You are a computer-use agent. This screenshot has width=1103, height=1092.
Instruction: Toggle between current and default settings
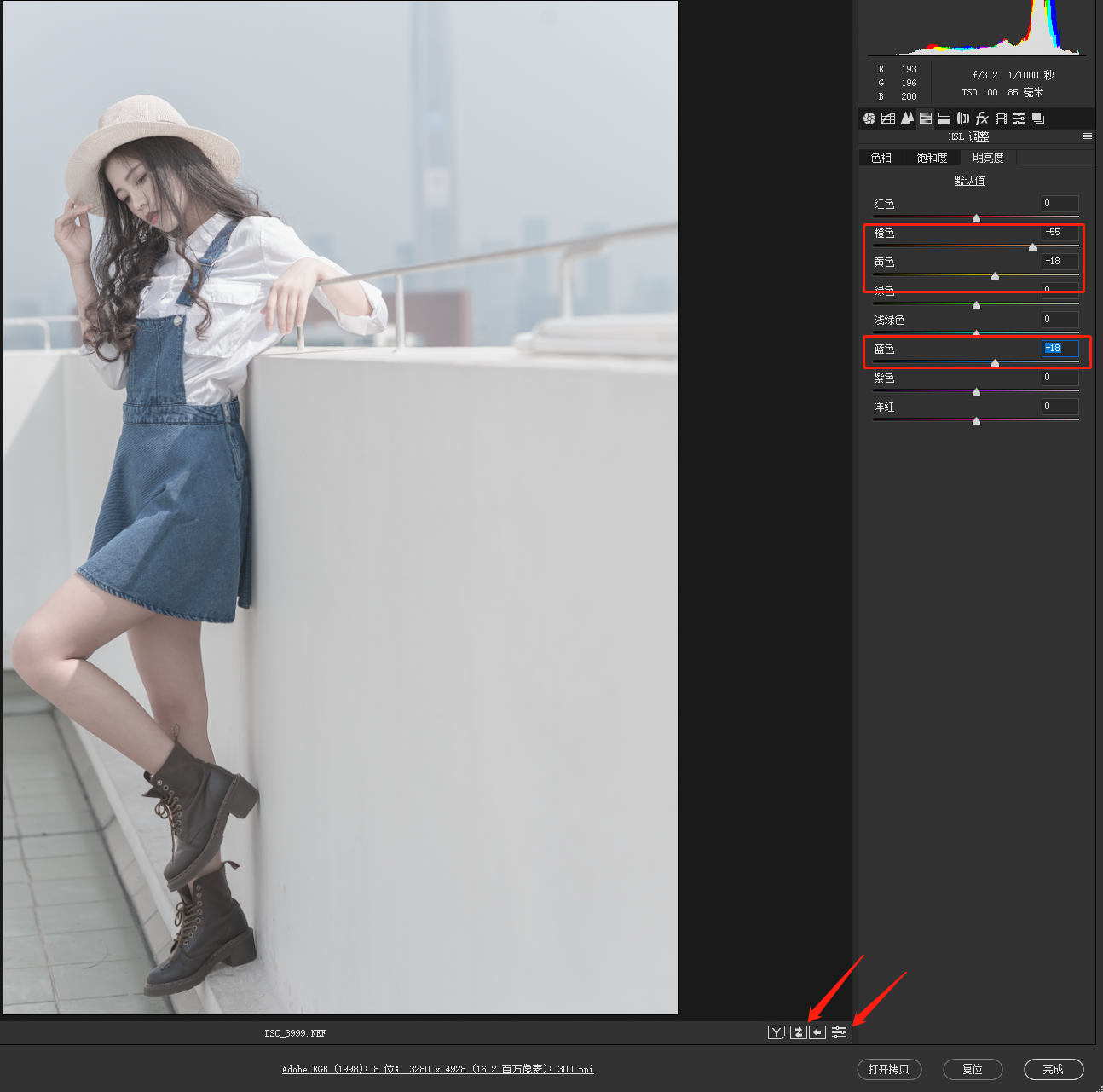point(840,1032)
